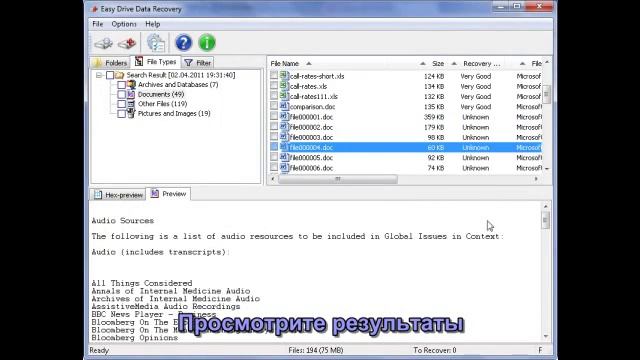Switch to the File Types tab
Screen dimensions: 640x360
156,62
